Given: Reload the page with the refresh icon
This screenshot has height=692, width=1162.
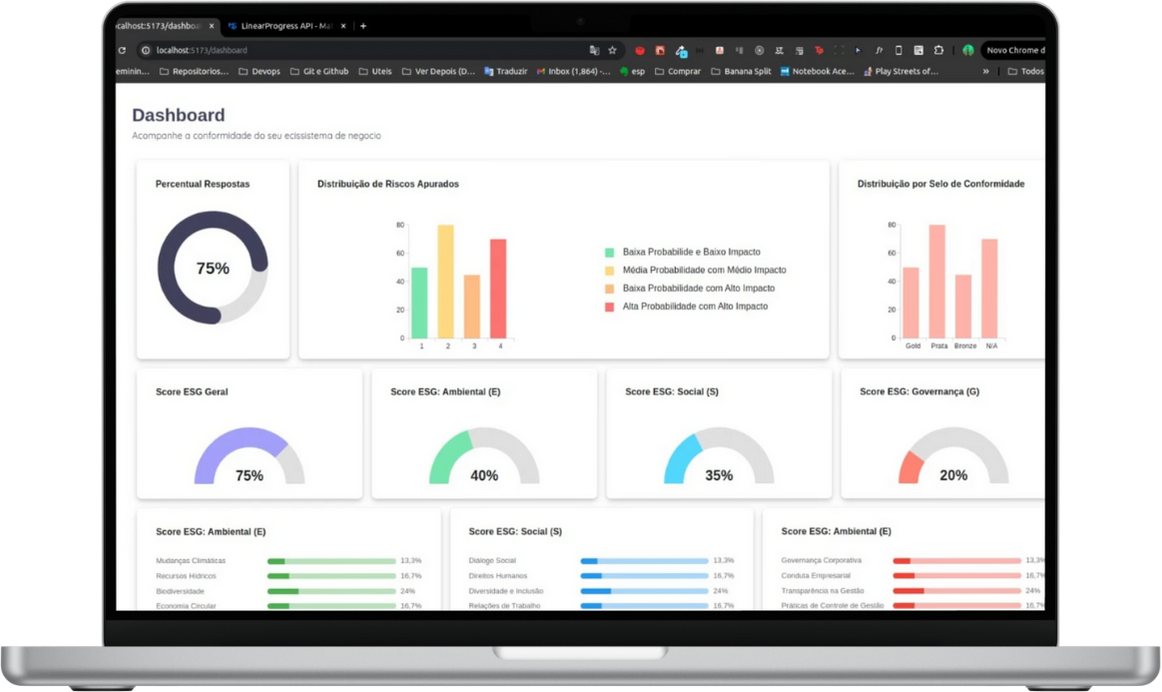Looking at the screenshot, I should (122, 50).
